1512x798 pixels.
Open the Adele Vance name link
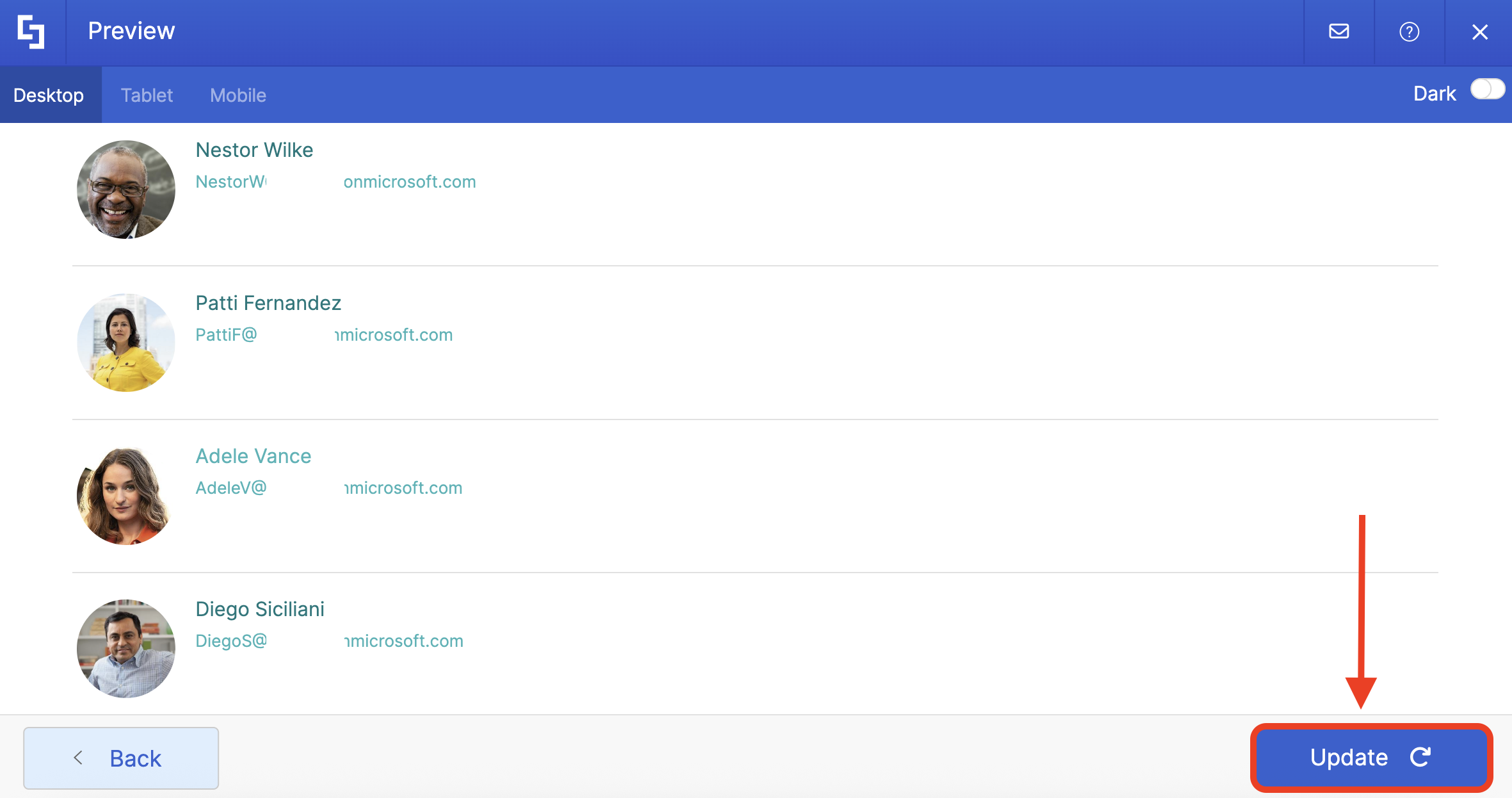coord(253,456)
